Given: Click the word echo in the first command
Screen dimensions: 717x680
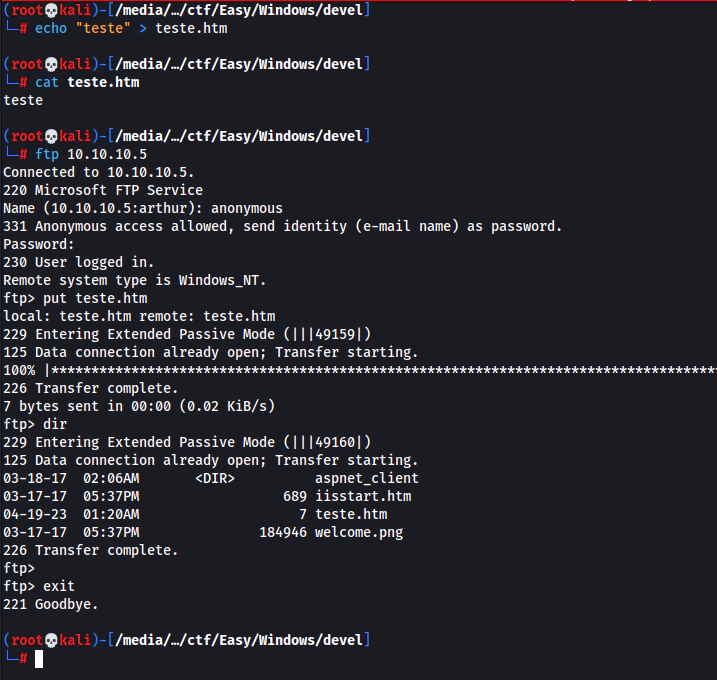Looking at the screenshot, I should pos(51,28).
